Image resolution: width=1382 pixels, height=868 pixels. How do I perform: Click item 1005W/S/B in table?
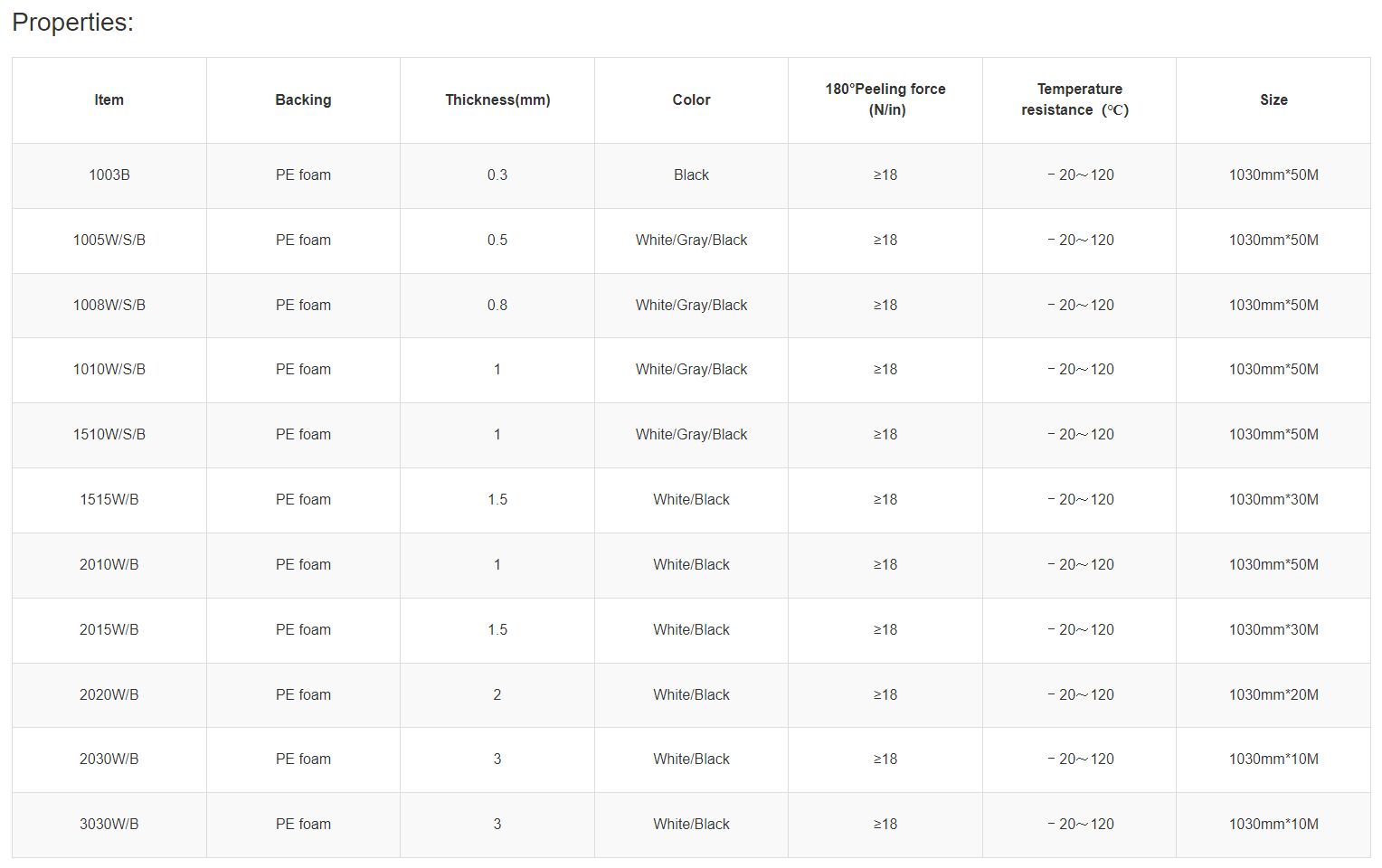point(109,240)
